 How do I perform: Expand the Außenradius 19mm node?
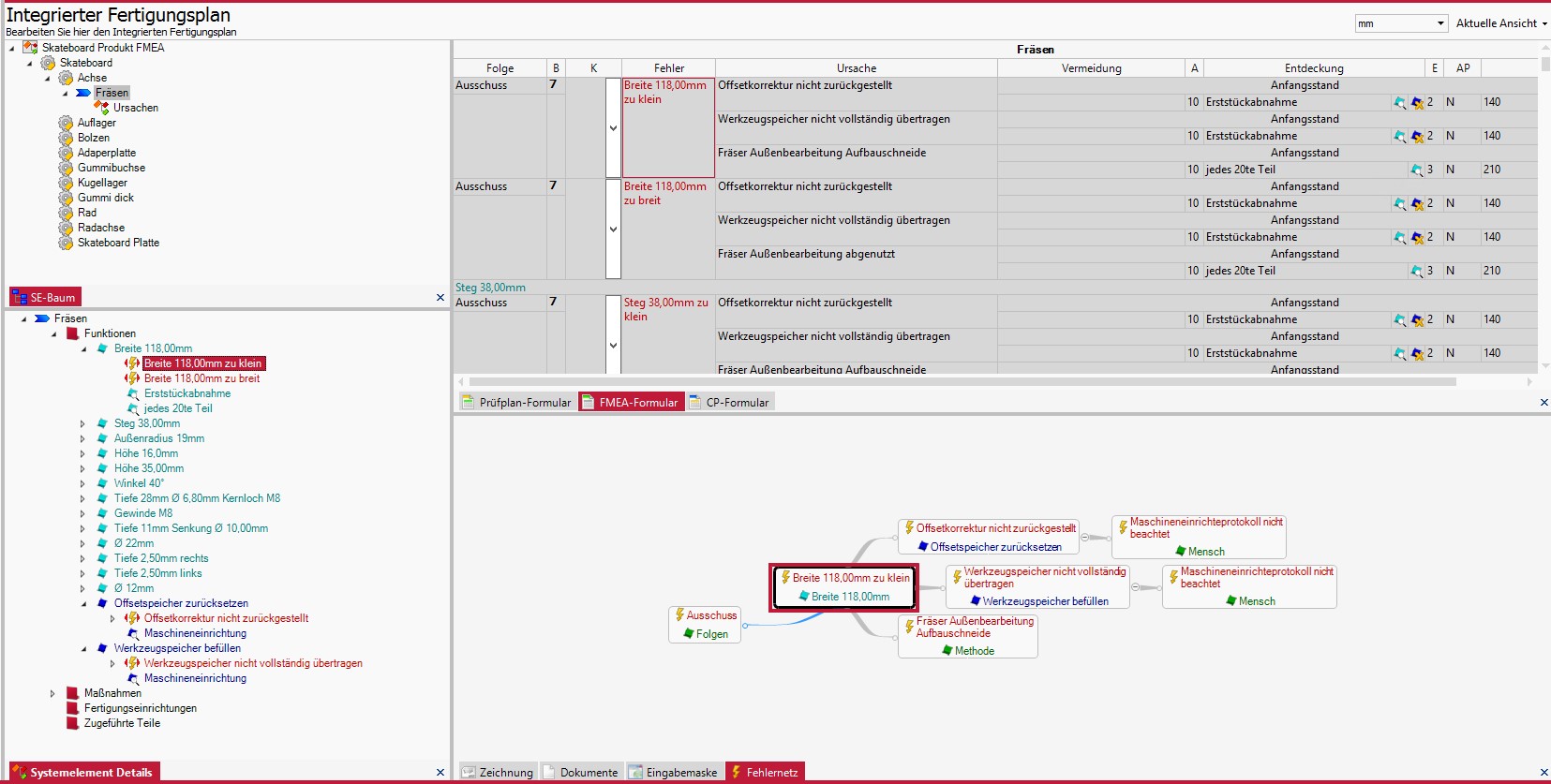point(83,438)
